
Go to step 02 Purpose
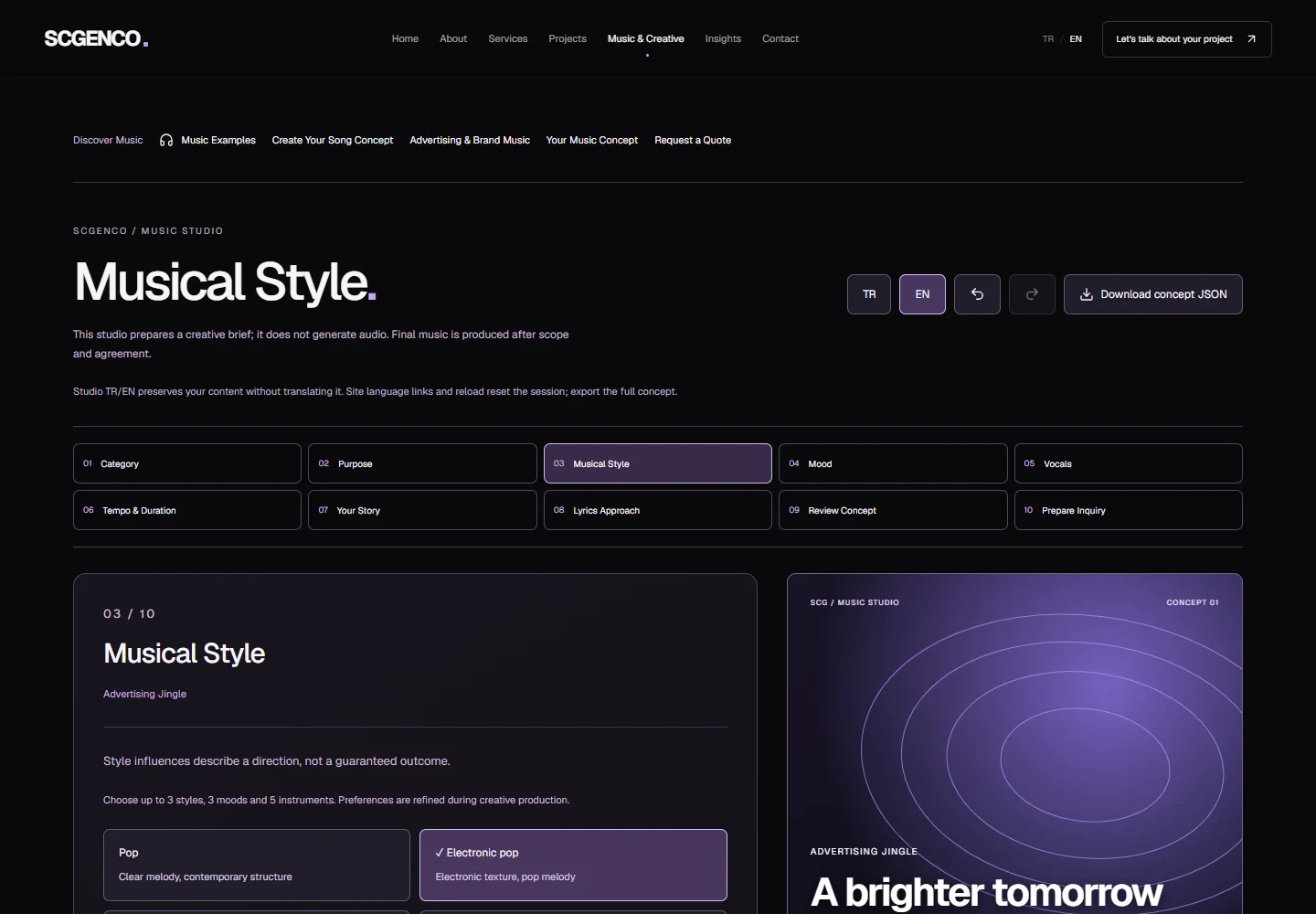[x=422, y=463]
